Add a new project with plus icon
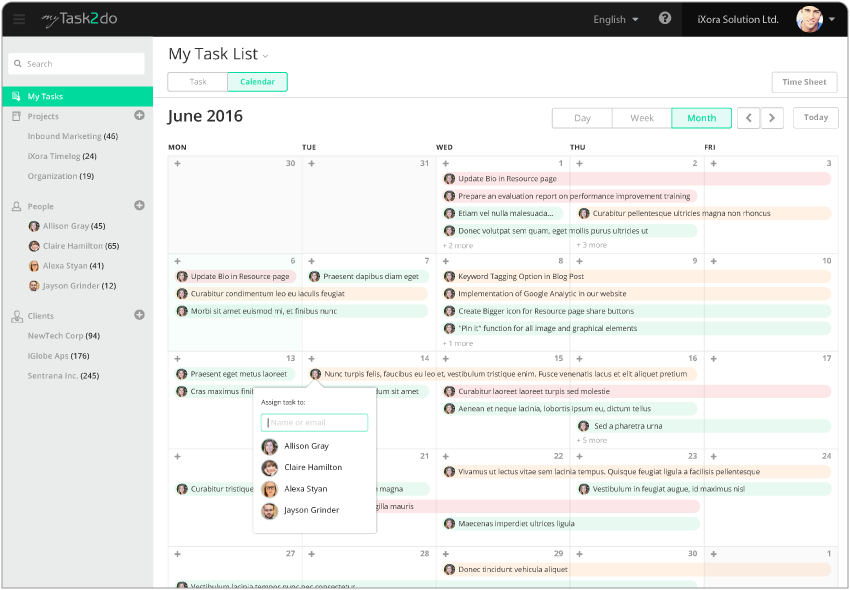Viewport: 850px width, 590px height. [x=139, y=116]
